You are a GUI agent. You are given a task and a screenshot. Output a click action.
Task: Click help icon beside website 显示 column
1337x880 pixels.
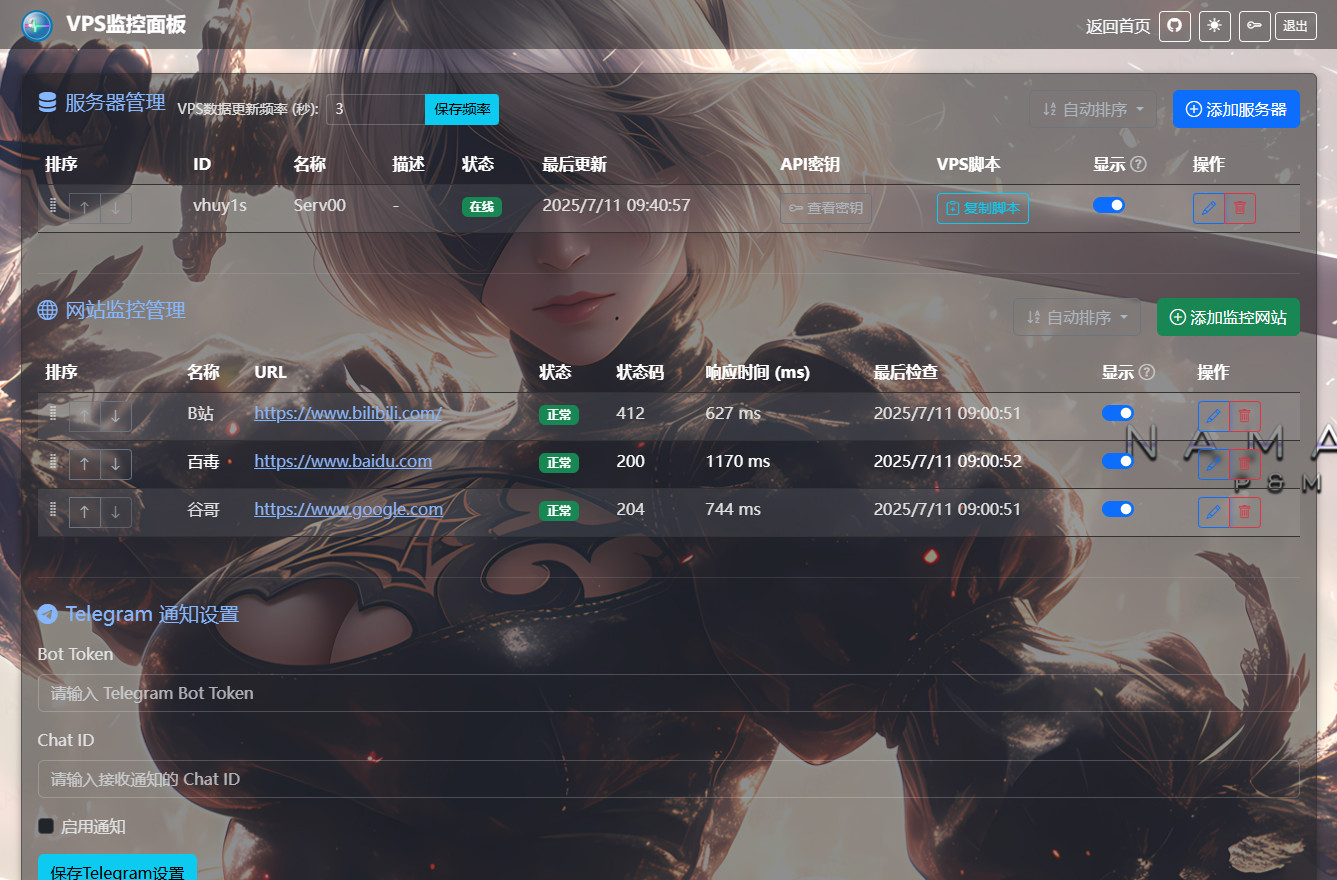click(1147, 372)
